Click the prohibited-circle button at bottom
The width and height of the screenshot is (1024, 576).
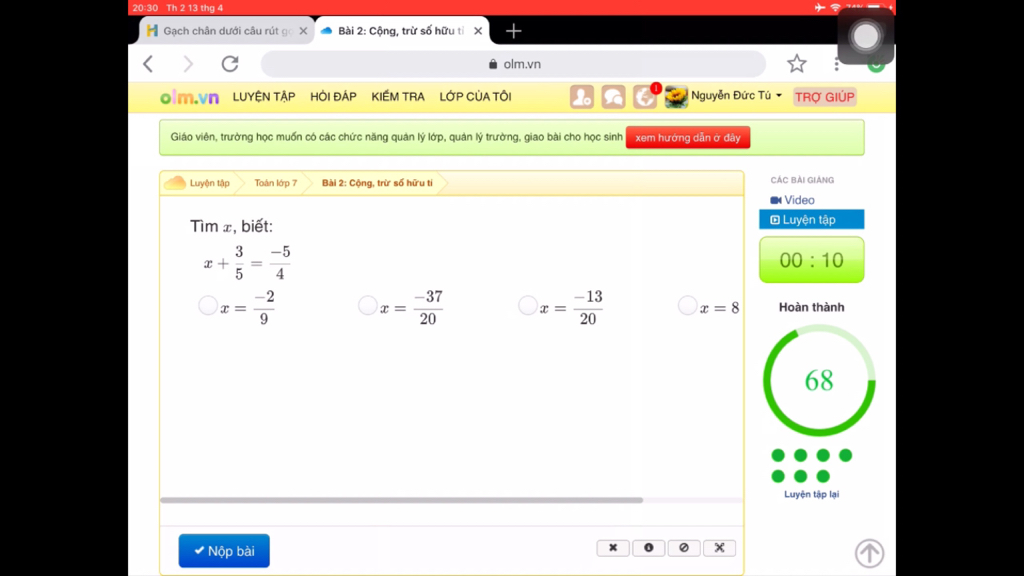[684, 548]
